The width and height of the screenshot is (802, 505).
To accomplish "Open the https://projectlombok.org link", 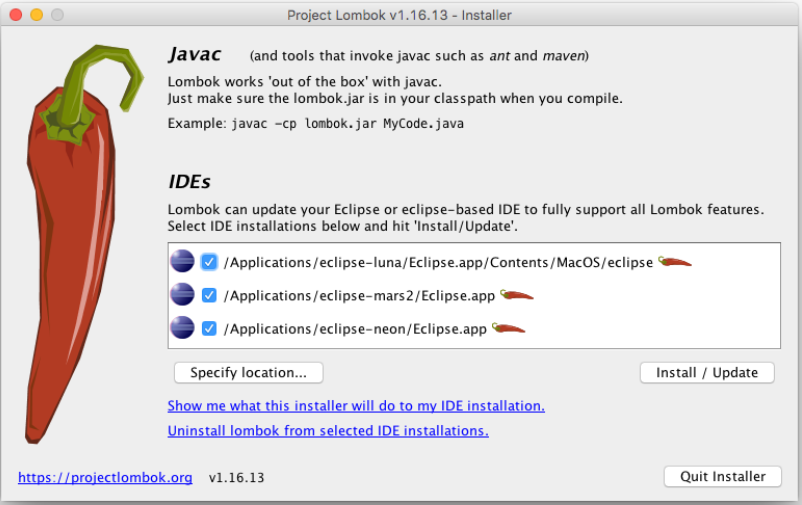I will (105, 477).
